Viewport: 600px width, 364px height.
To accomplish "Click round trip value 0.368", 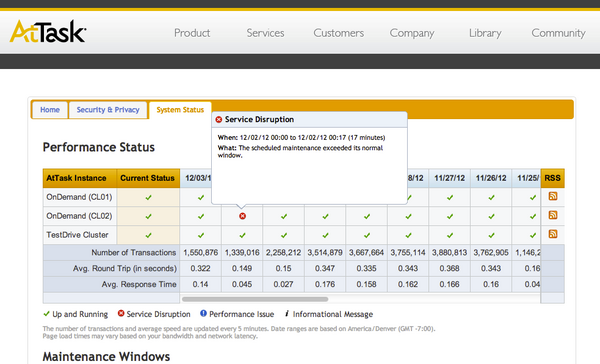I will [449, 269].
